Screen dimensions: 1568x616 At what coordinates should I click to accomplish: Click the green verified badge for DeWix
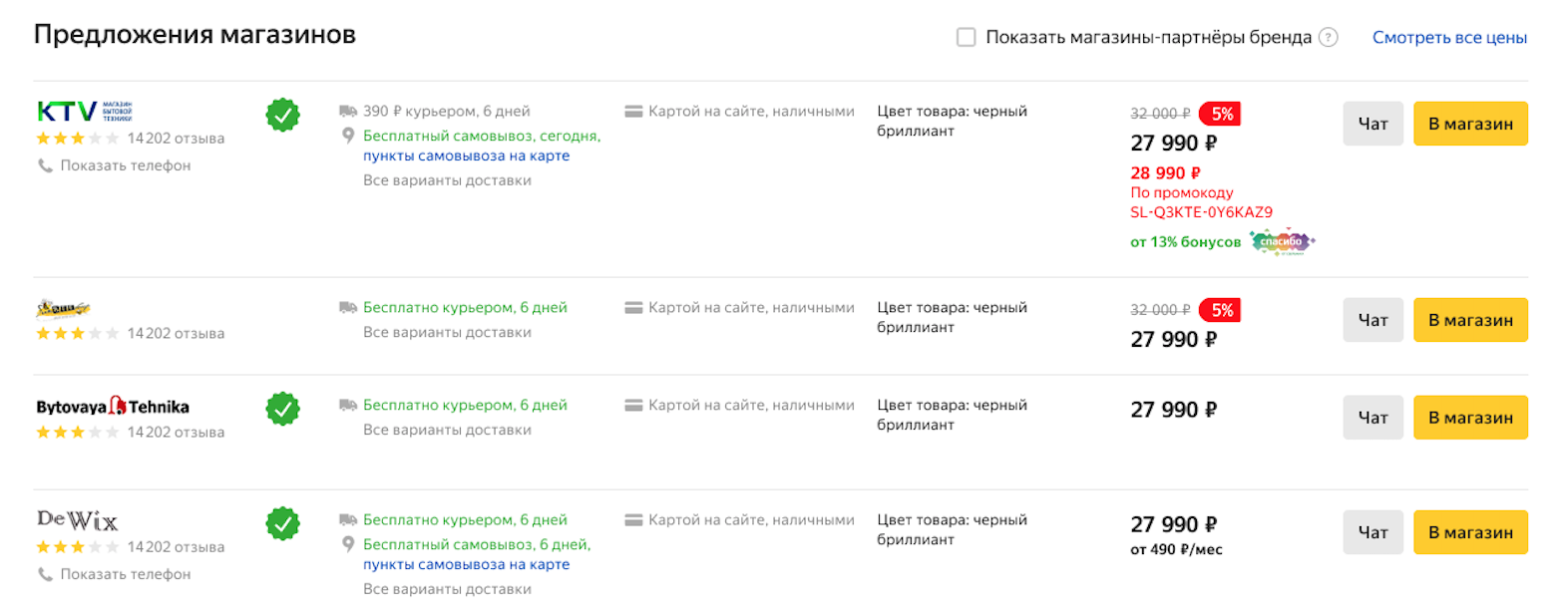tap(283, 523)
